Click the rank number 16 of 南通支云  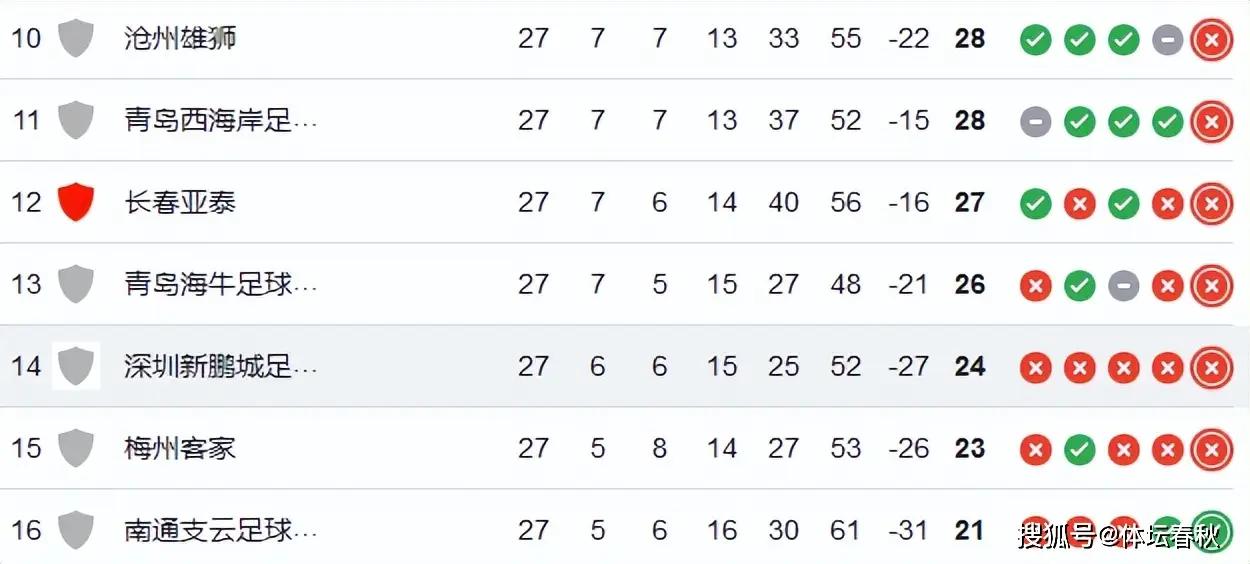click(x=26, y=530)
